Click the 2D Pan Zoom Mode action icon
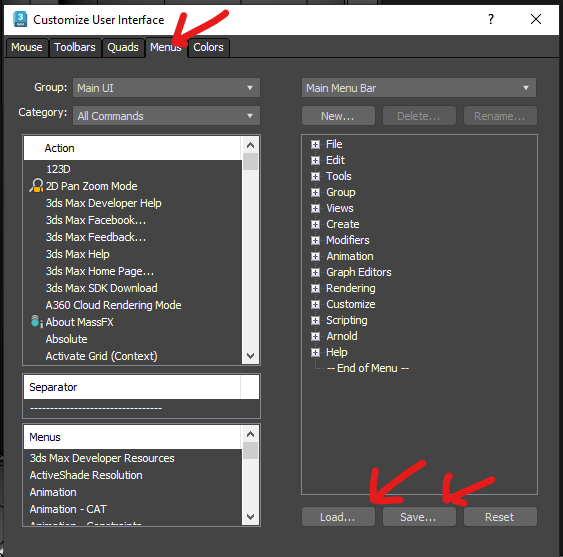 (36, 186)
